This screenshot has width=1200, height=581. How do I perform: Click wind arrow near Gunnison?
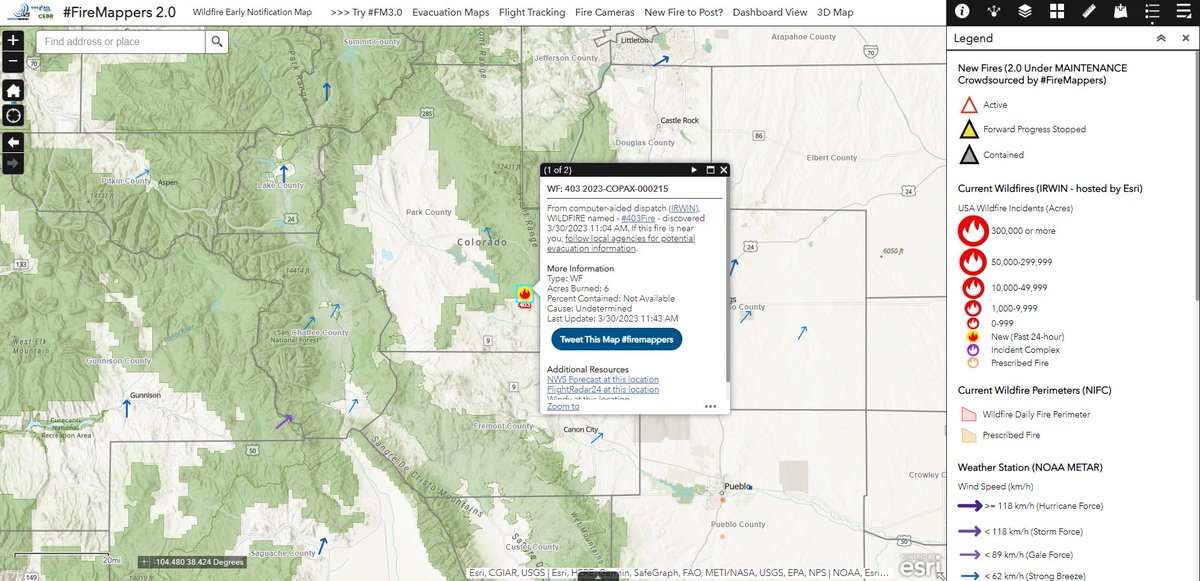[x=126, y=407]
